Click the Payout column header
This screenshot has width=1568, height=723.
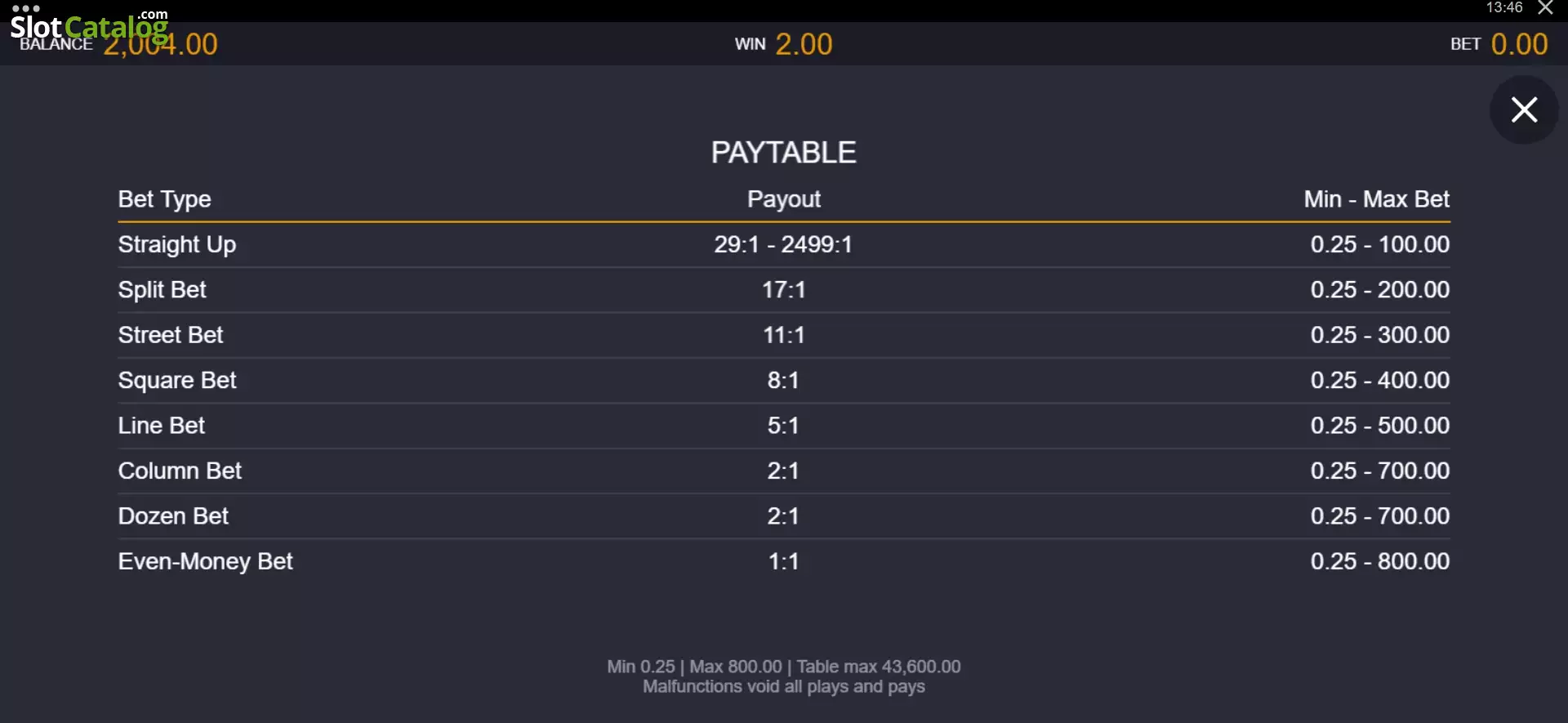[x=783, y=199]
